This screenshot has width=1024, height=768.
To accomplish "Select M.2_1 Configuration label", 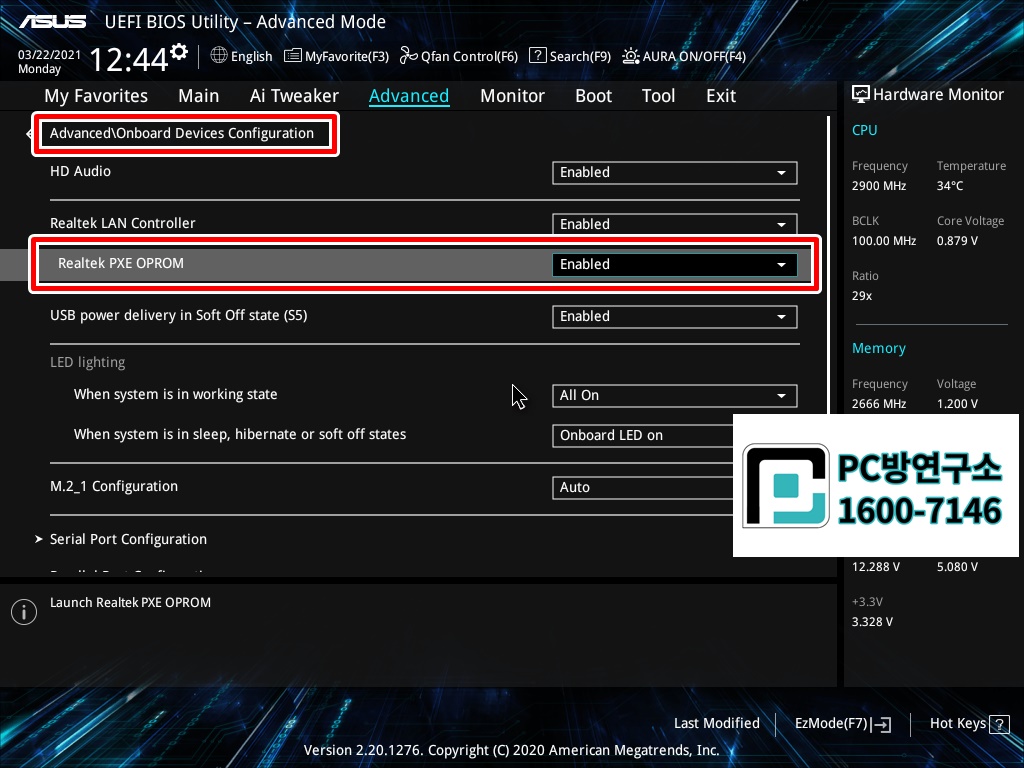I will click(114, 487).
